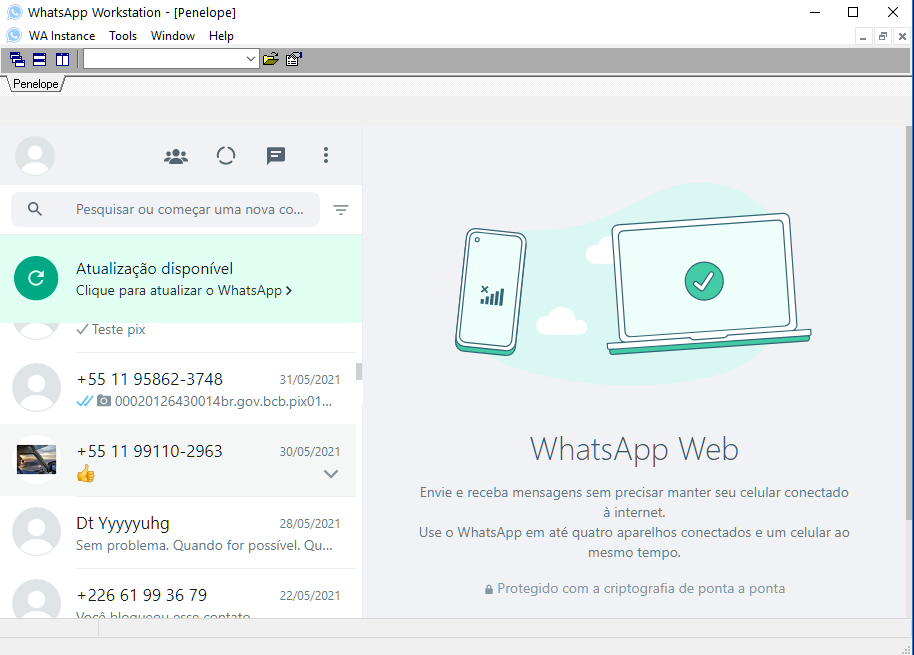914x655 pixels.
Task: Open the Communities icon
Action: 176,156
